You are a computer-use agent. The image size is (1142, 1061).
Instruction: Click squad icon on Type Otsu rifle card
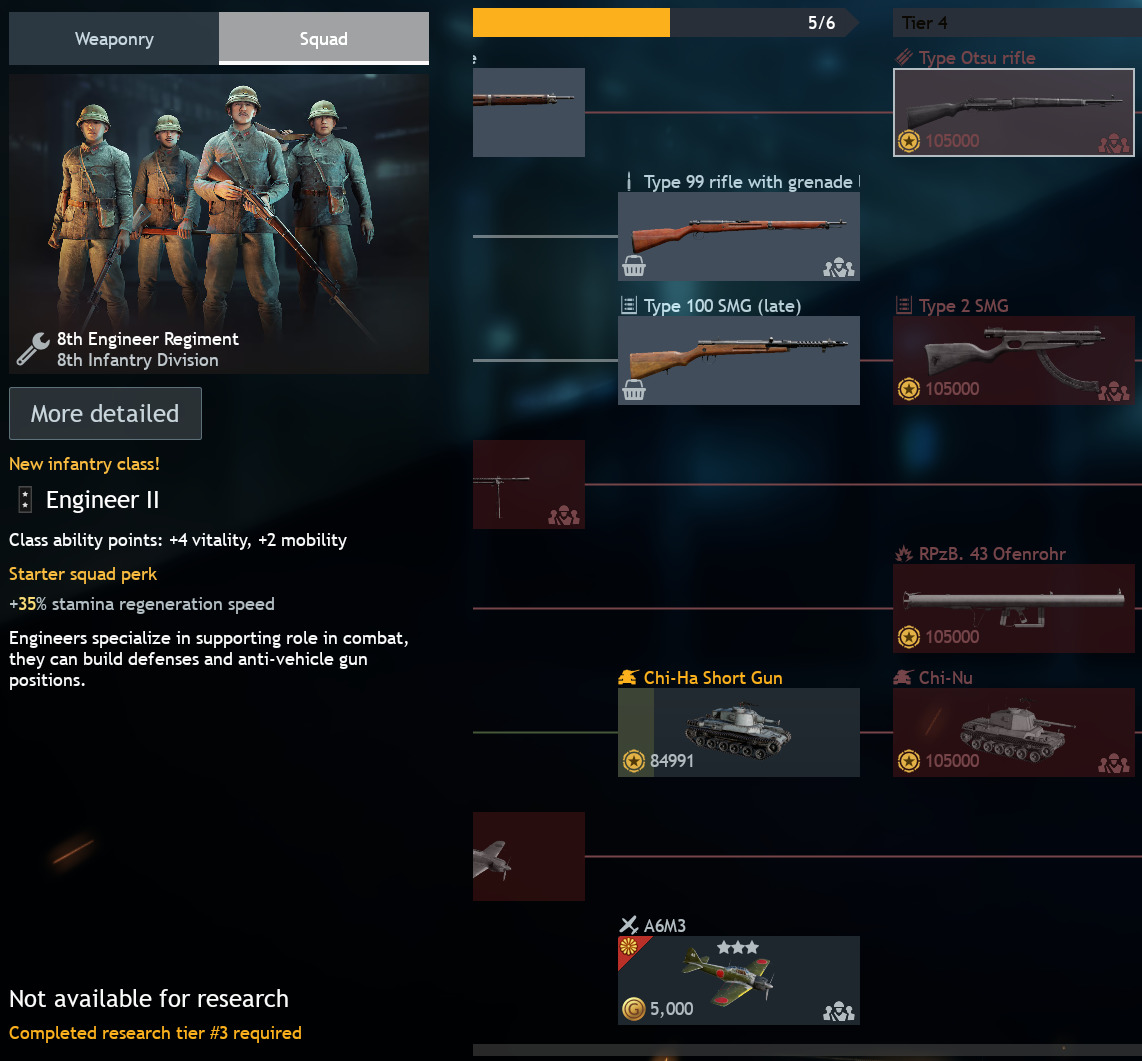pos(1114,143)
